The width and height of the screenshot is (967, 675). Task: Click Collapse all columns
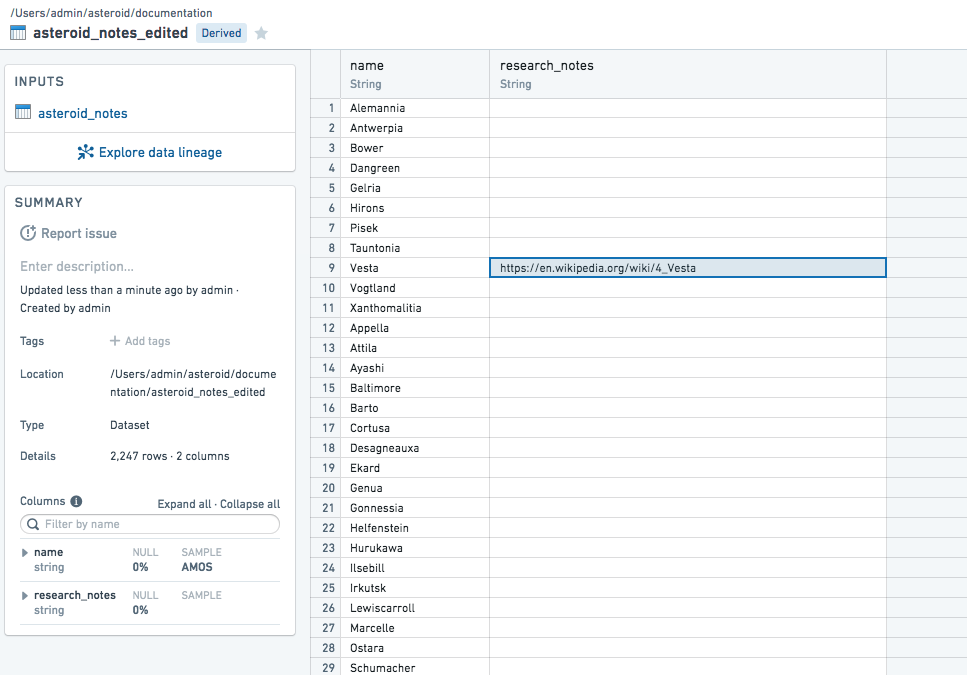[250, 504]
